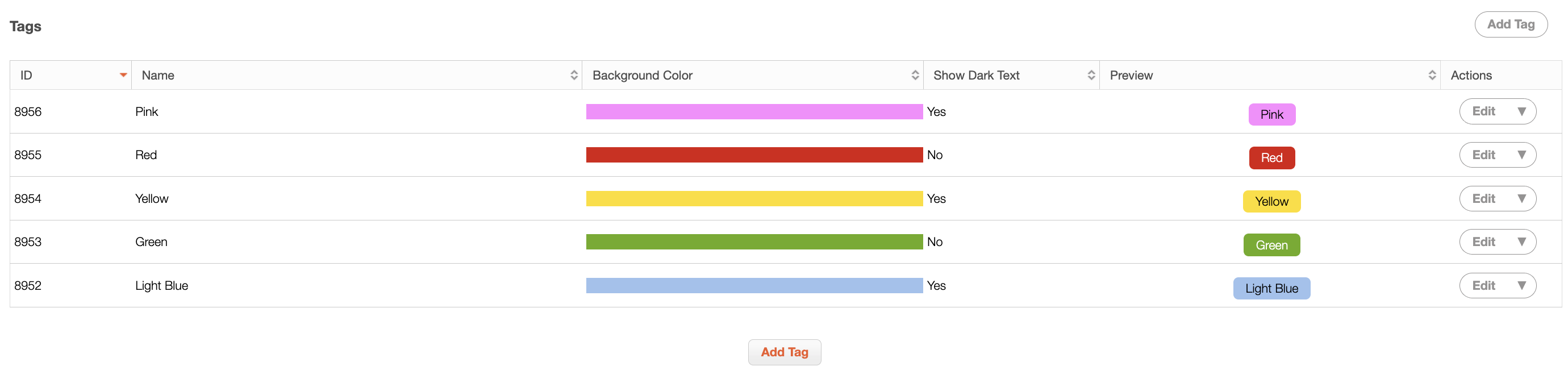The width and height of the screenshot is (1568, 383).
Task: Edit the Green tag
Action: tap(1484, 242)
